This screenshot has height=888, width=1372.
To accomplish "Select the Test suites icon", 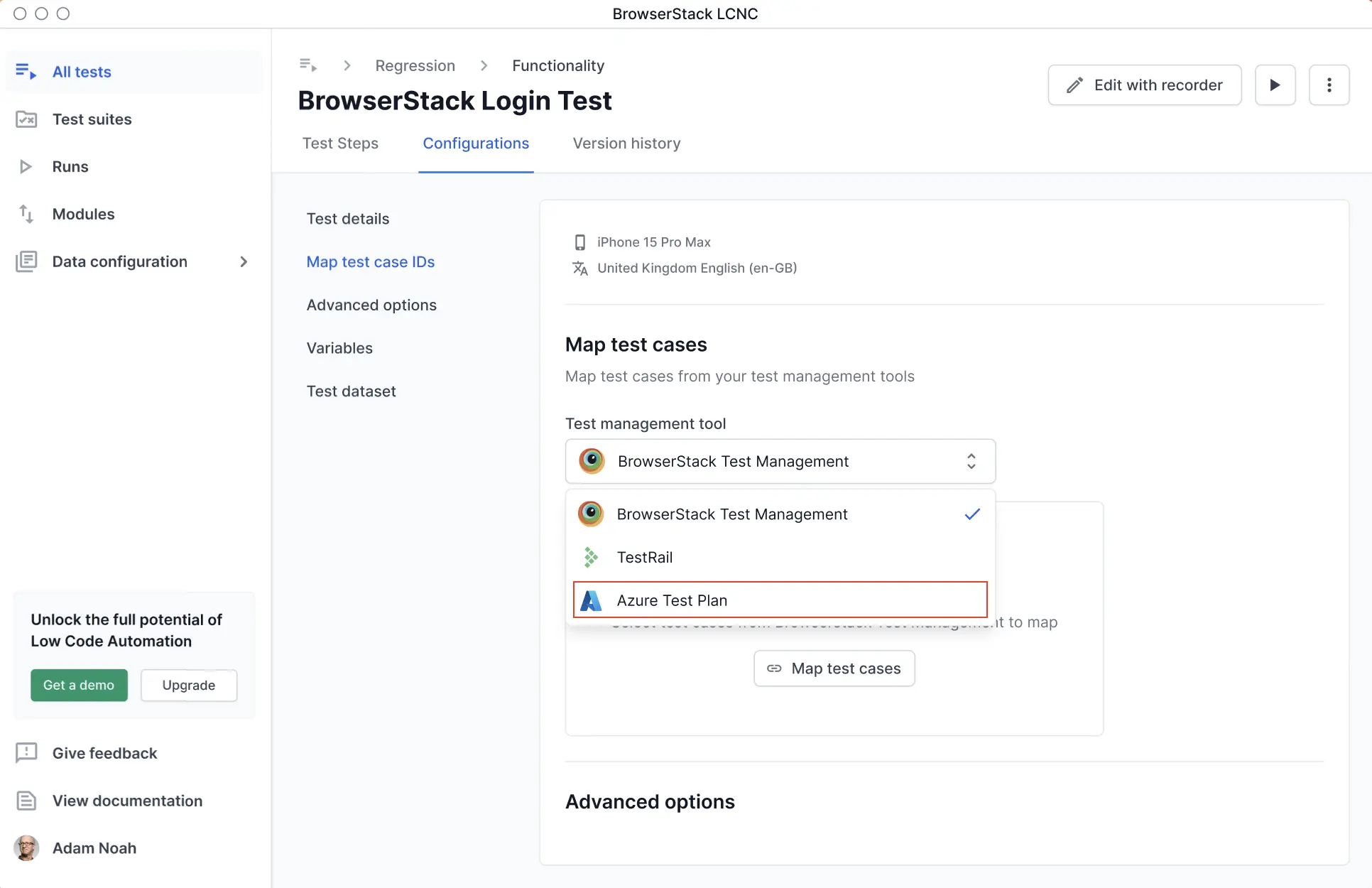I will pyautogui.click(x=27, y=119).
